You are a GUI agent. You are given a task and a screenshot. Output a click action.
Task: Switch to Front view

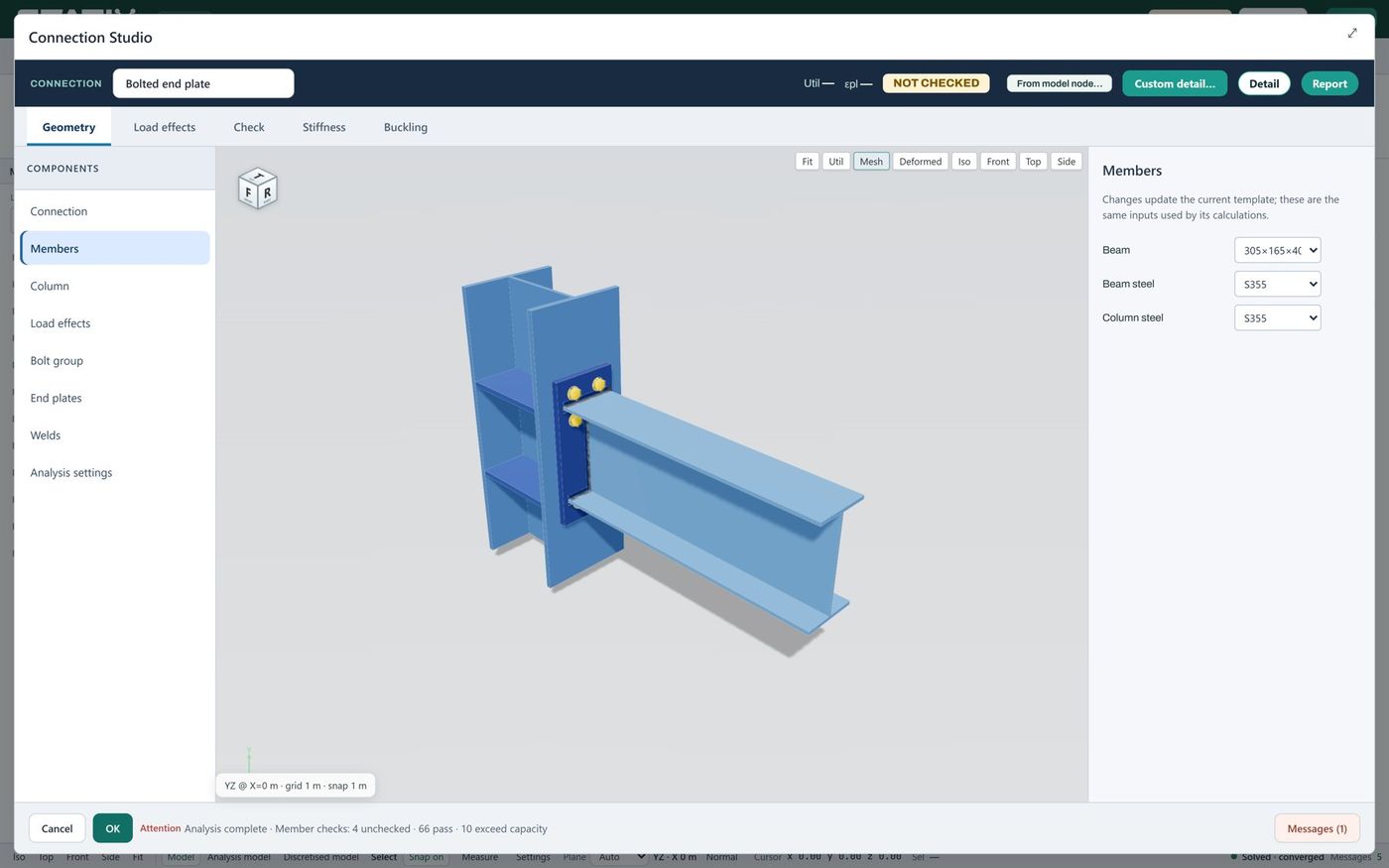pyautogui.click(x=998, y=162)
